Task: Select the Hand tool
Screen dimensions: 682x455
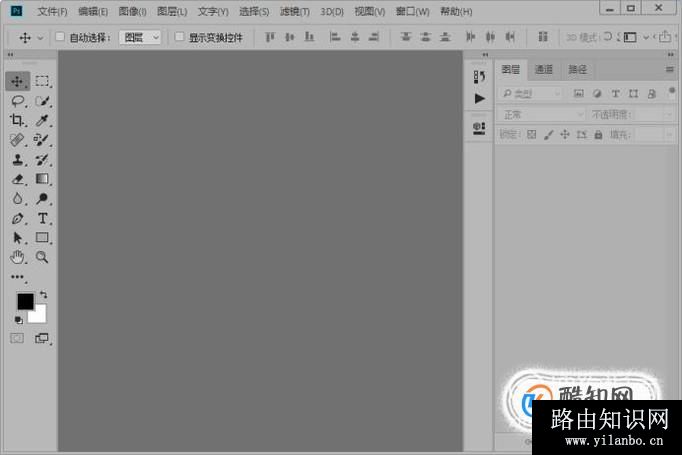Action: coord(17,257)
